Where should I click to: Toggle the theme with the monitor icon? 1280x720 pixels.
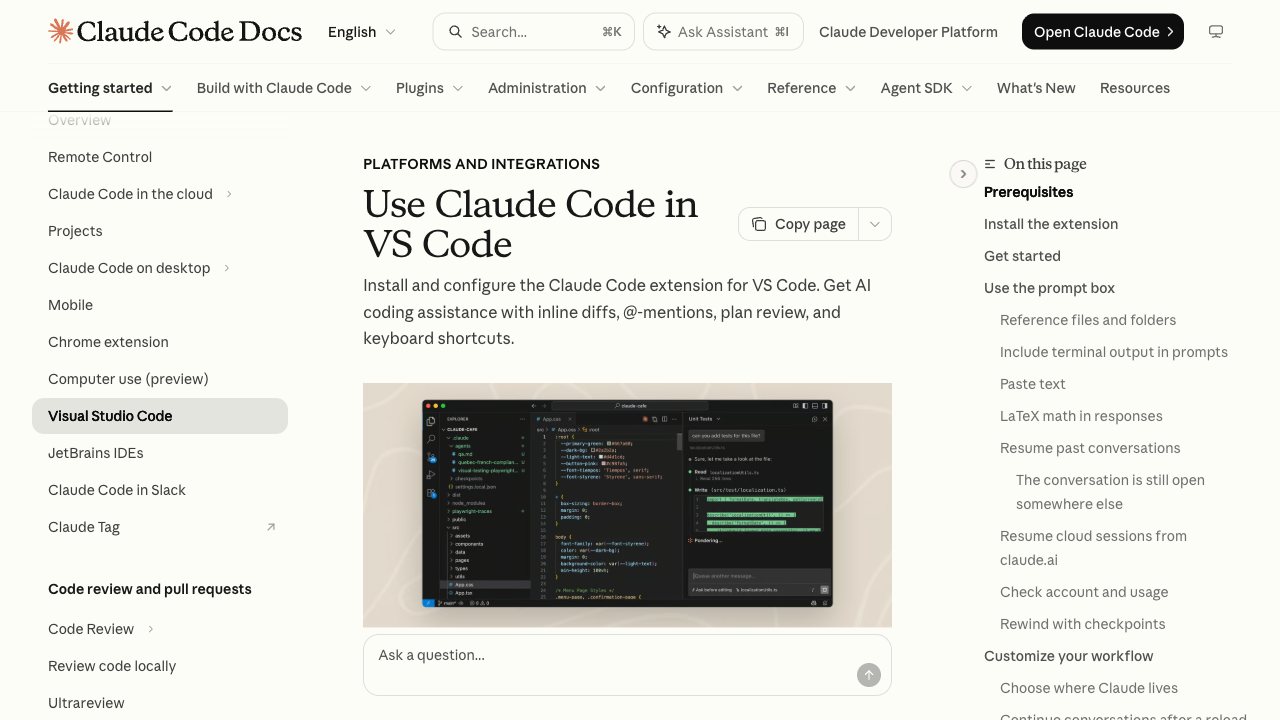[x=1216, y=32]
